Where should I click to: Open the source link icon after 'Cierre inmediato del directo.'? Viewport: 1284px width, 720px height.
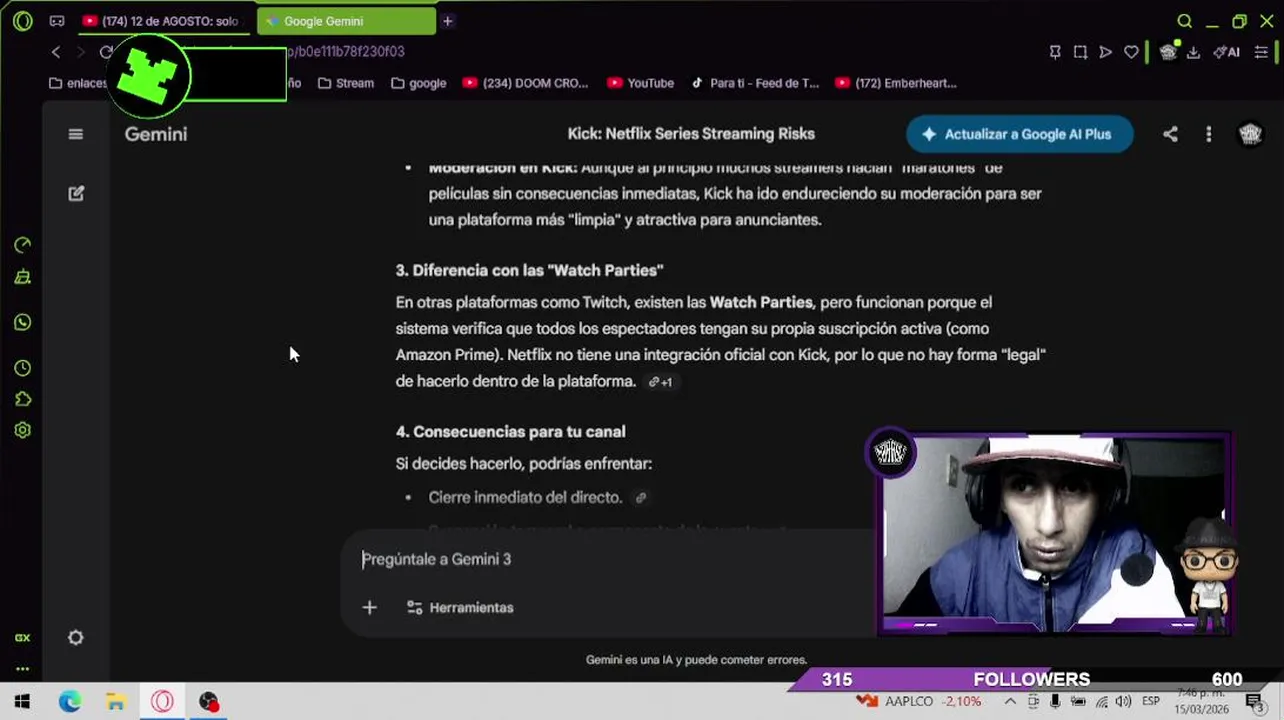(x=641, y=498)
